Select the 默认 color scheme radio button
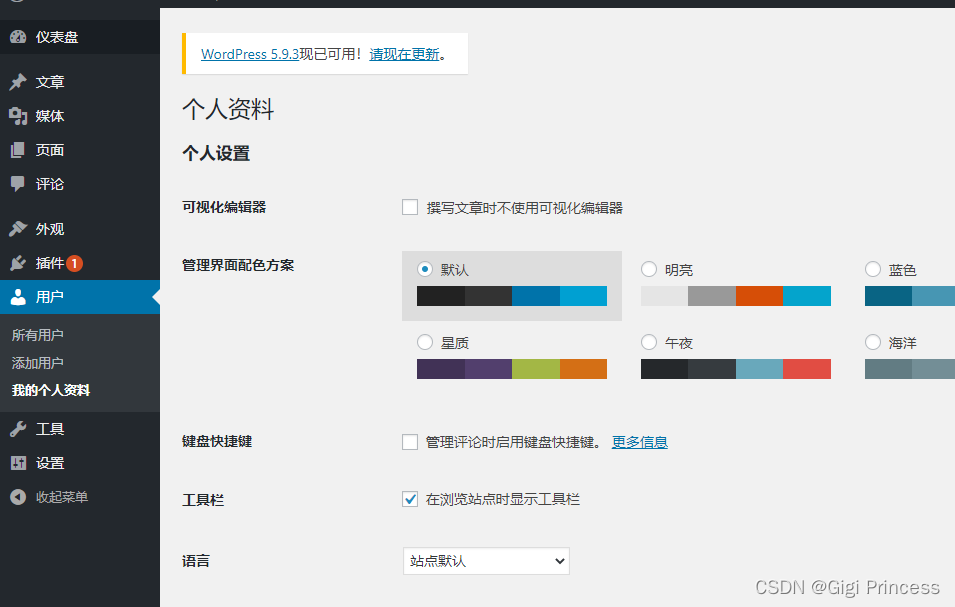 425,269
